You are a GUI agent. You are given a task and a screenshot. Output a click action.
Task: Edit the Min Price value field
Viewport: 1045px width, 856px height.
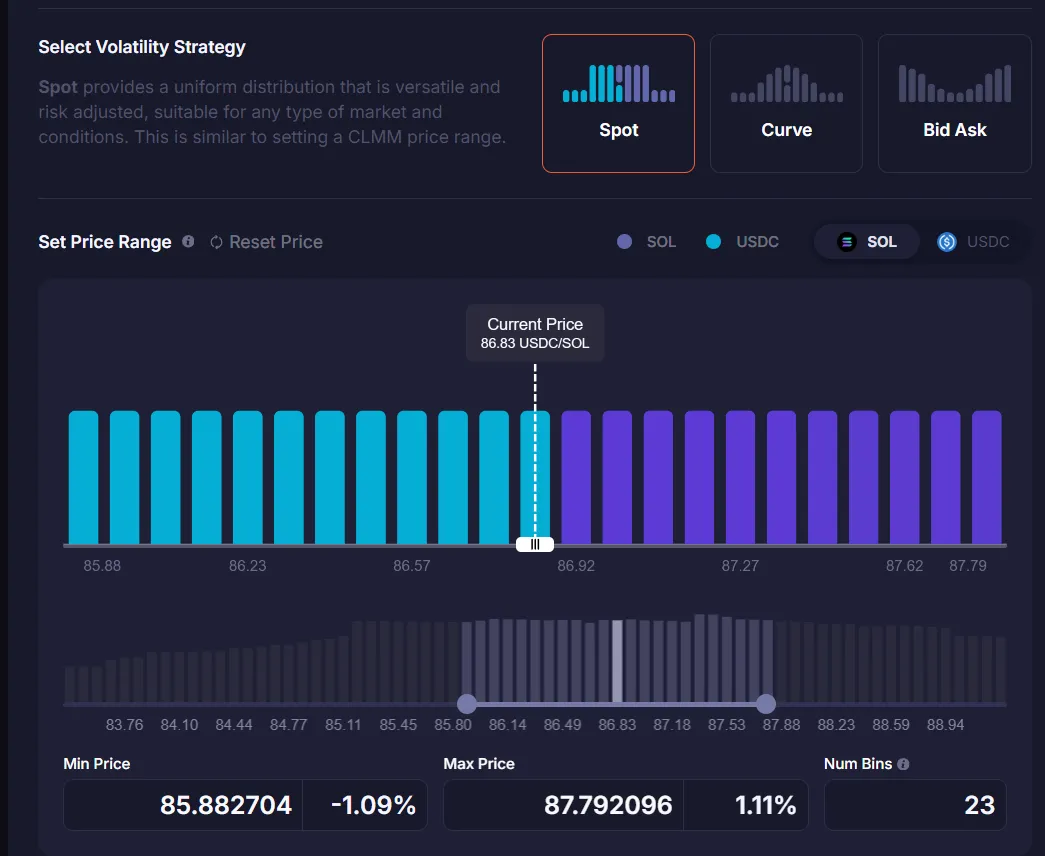click(183, 805)
